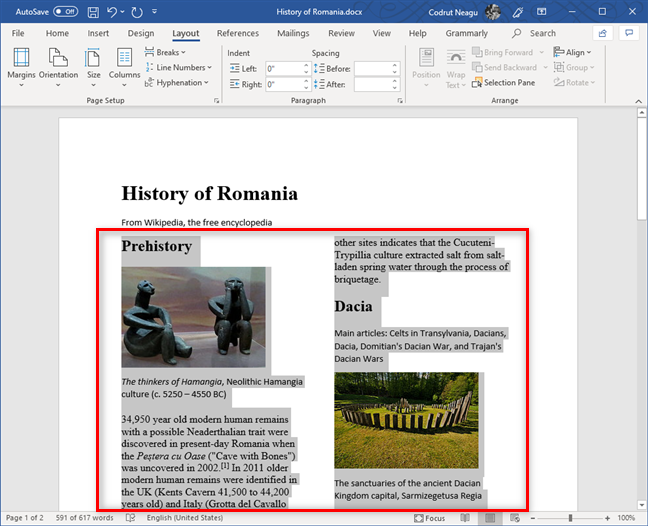This screenshot has height=526, width=648.
Task: Click Sarmizegetusa sanctuary image
Action: click(x=406, y=420)
